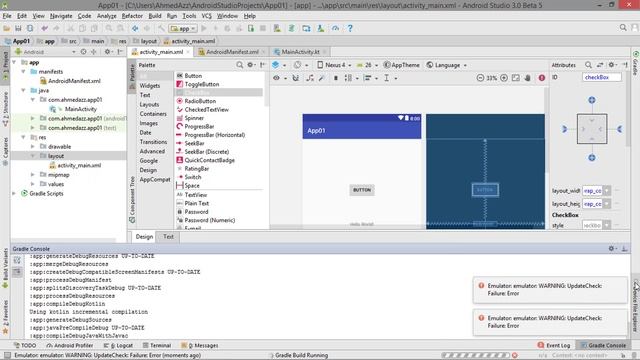Open Event Log tool window
This screenshot has height=360, width=640.
[554, 345]
